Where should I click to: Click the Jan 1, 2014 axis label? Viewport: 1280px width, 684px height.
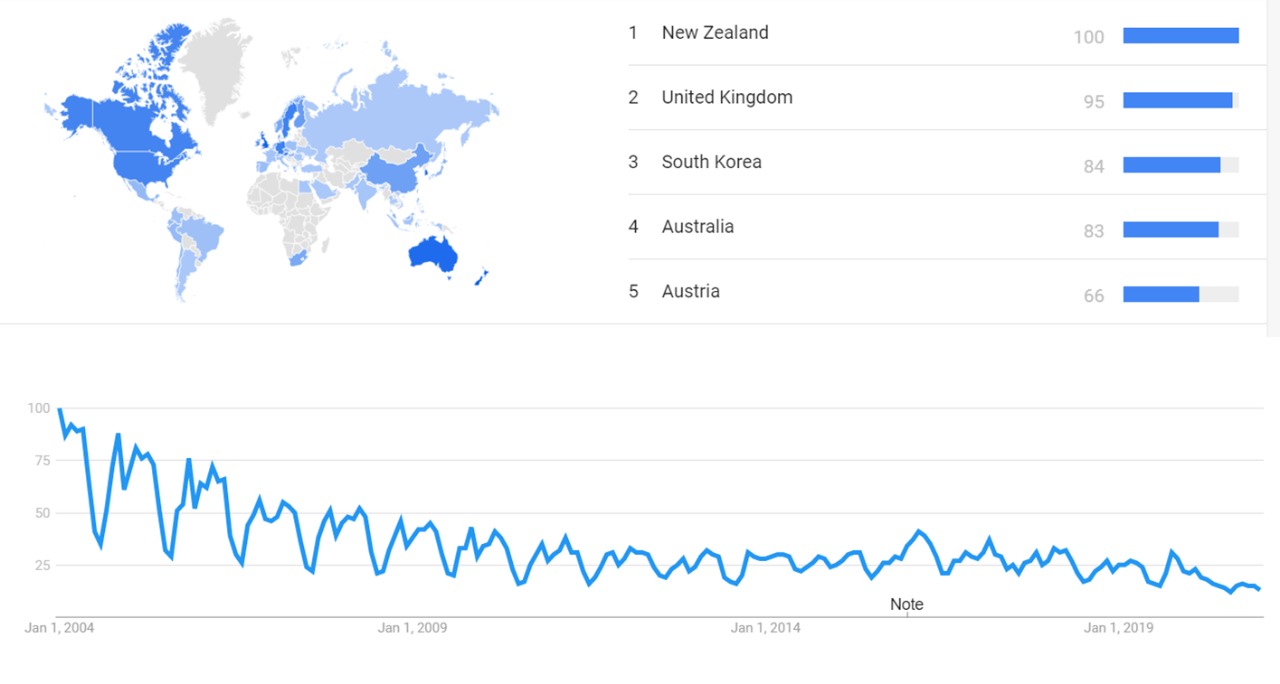(x=765, y=628)
